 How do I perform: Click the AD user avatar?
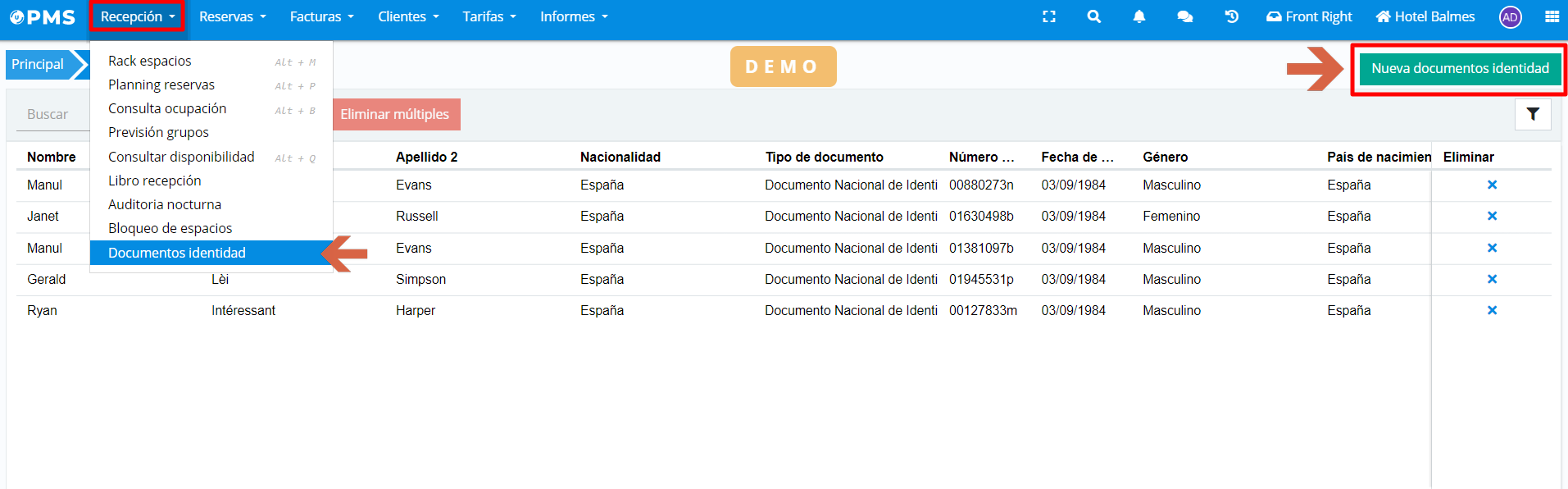(1510, 17)
